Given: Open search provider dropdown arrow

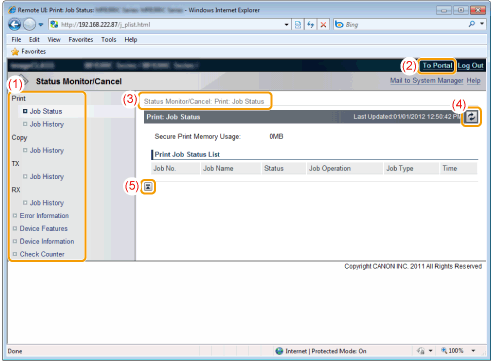Looking at the screenshot, I should pyautogui.click(x=482, y=24).
